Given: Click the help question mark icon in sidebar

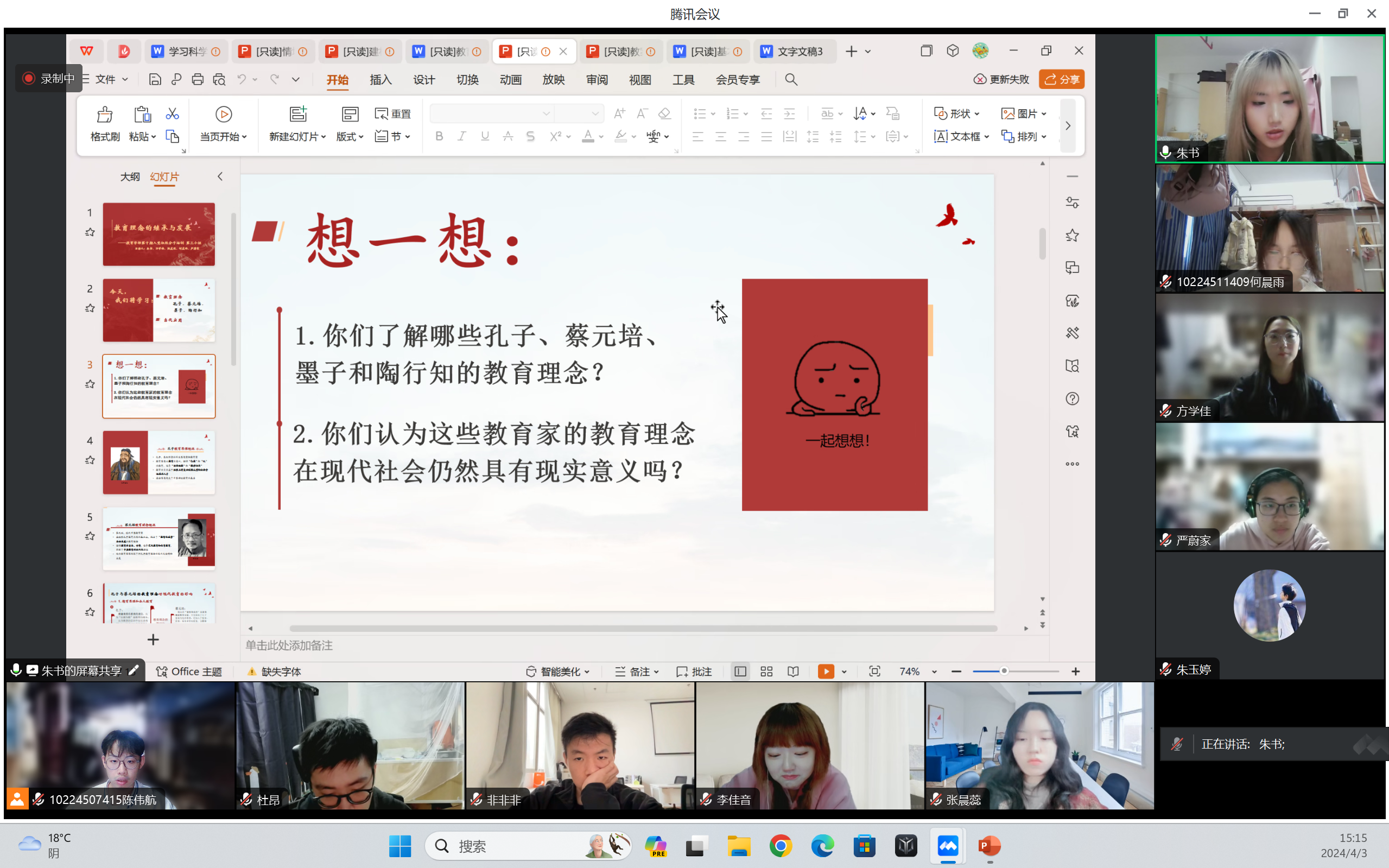Looking at the screenshot, I should coord(1072,399).
